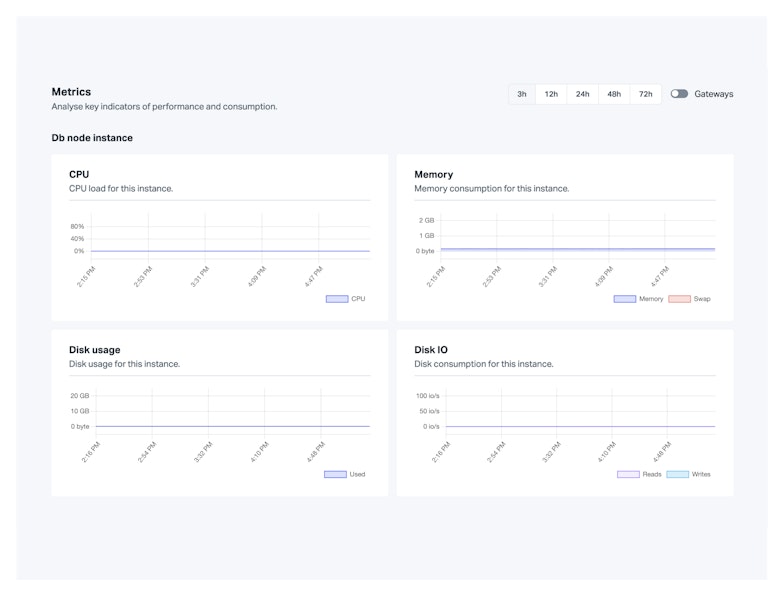
Task: Click the Metrics section heading
Action: [x=71, y=92]
